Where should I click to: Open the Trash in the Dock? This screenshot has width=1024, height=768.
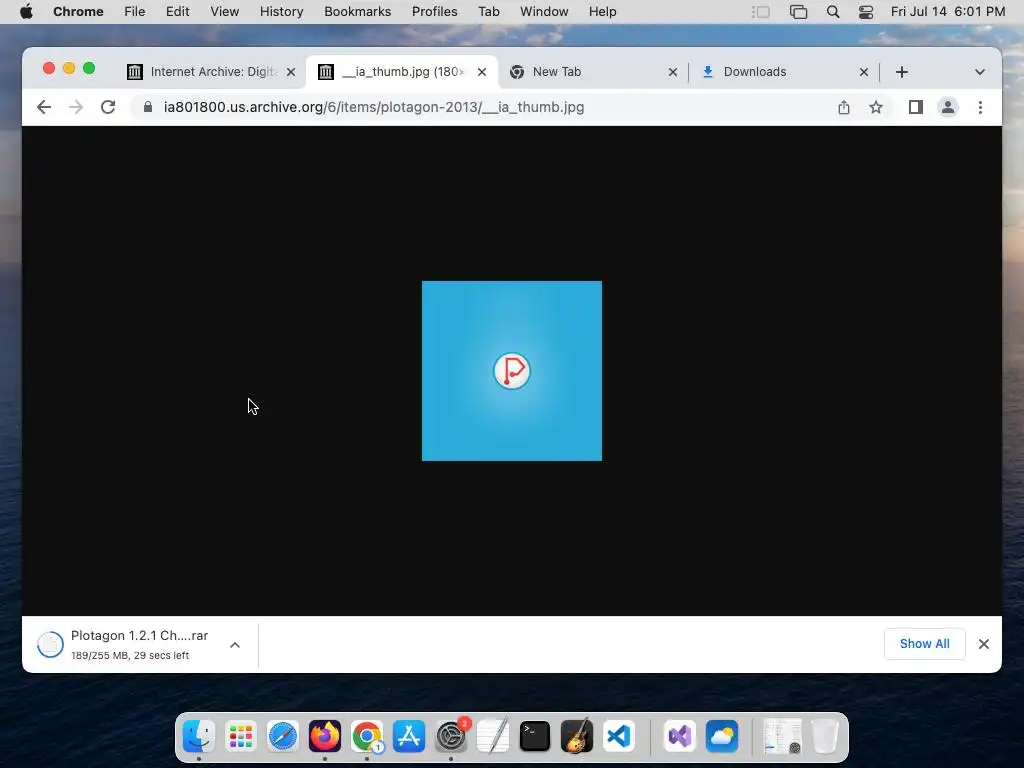click(x=825, y=737)
